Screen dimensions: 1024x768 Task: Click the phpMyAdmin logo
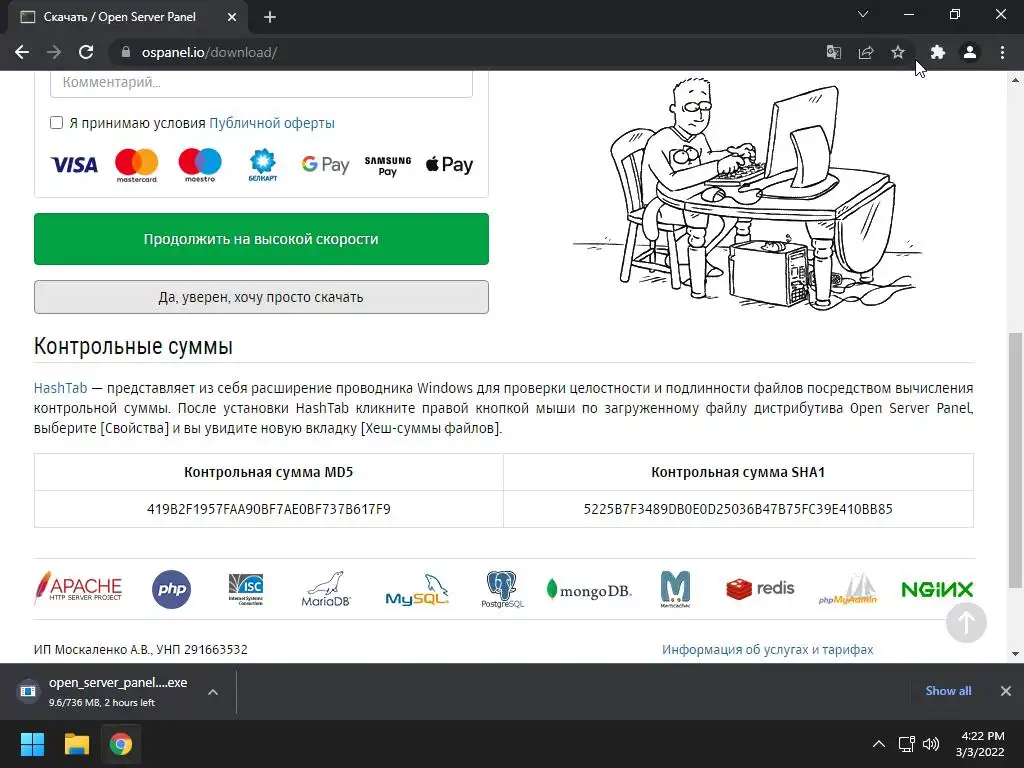pos(848,589)
